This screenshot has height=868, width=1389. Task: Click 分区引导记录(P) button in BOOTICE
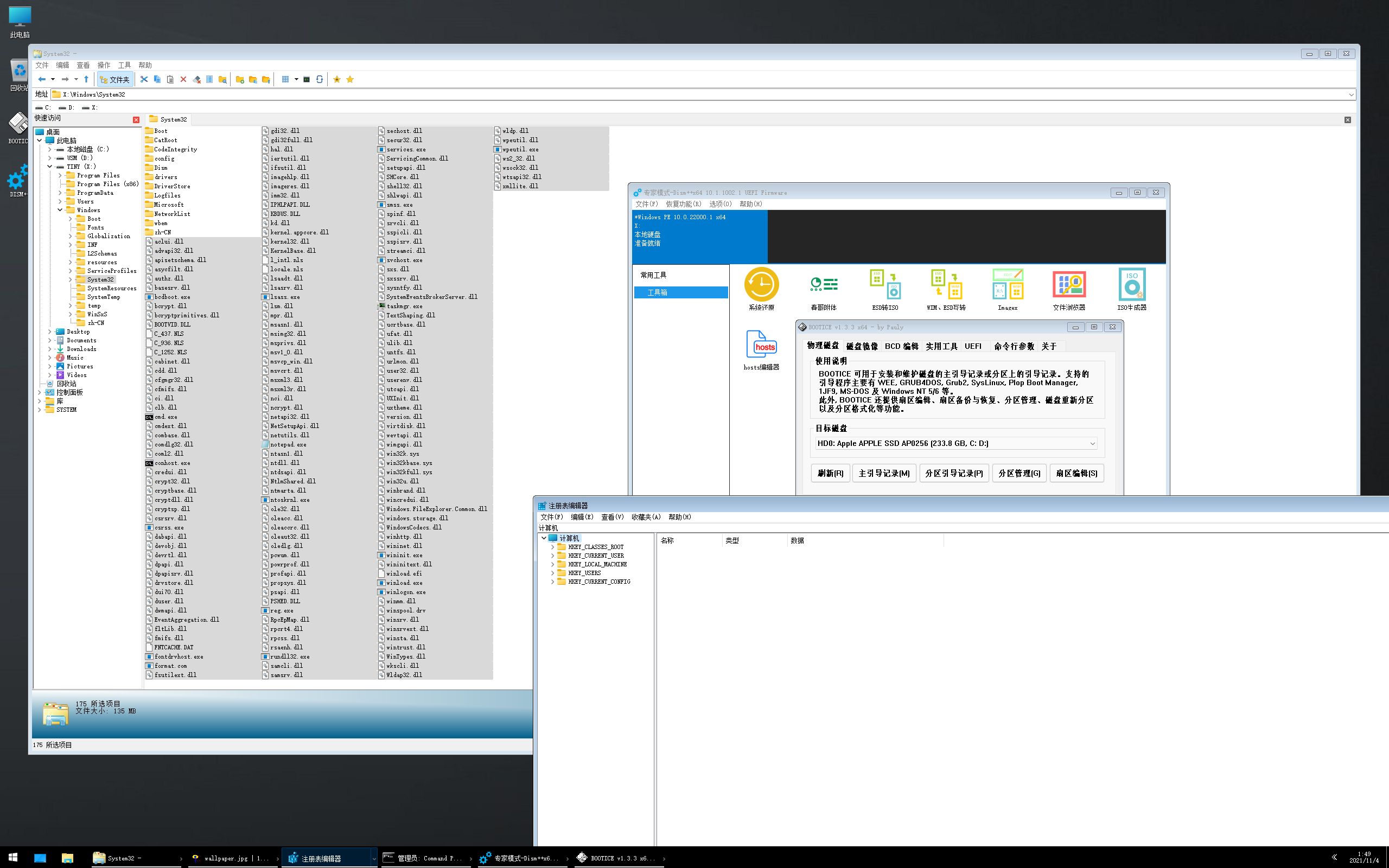coord(954,473)
